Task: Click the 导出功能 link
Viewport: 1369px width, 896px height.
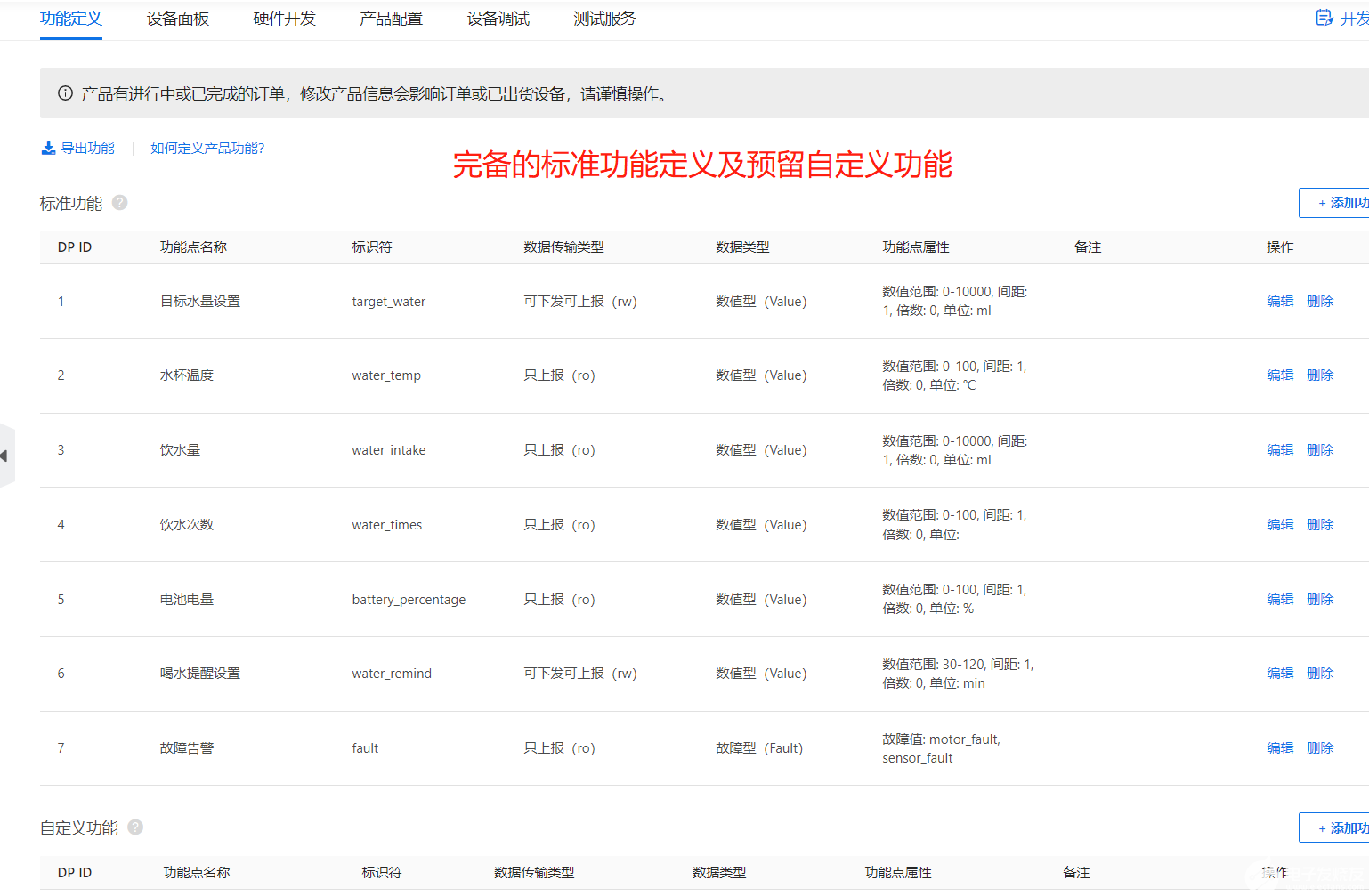Action: [x=87, y=149]
